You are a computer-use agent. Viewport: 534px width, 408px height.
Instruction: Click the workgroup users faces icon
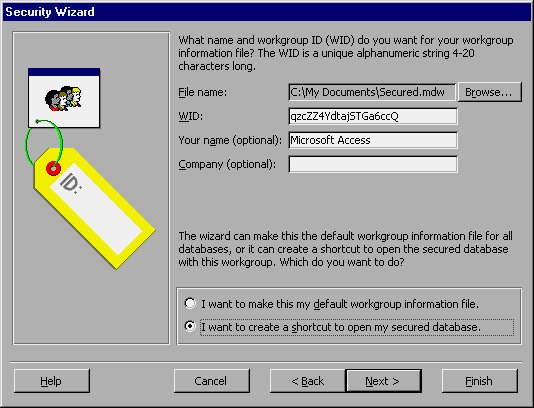tap(63, 98)
